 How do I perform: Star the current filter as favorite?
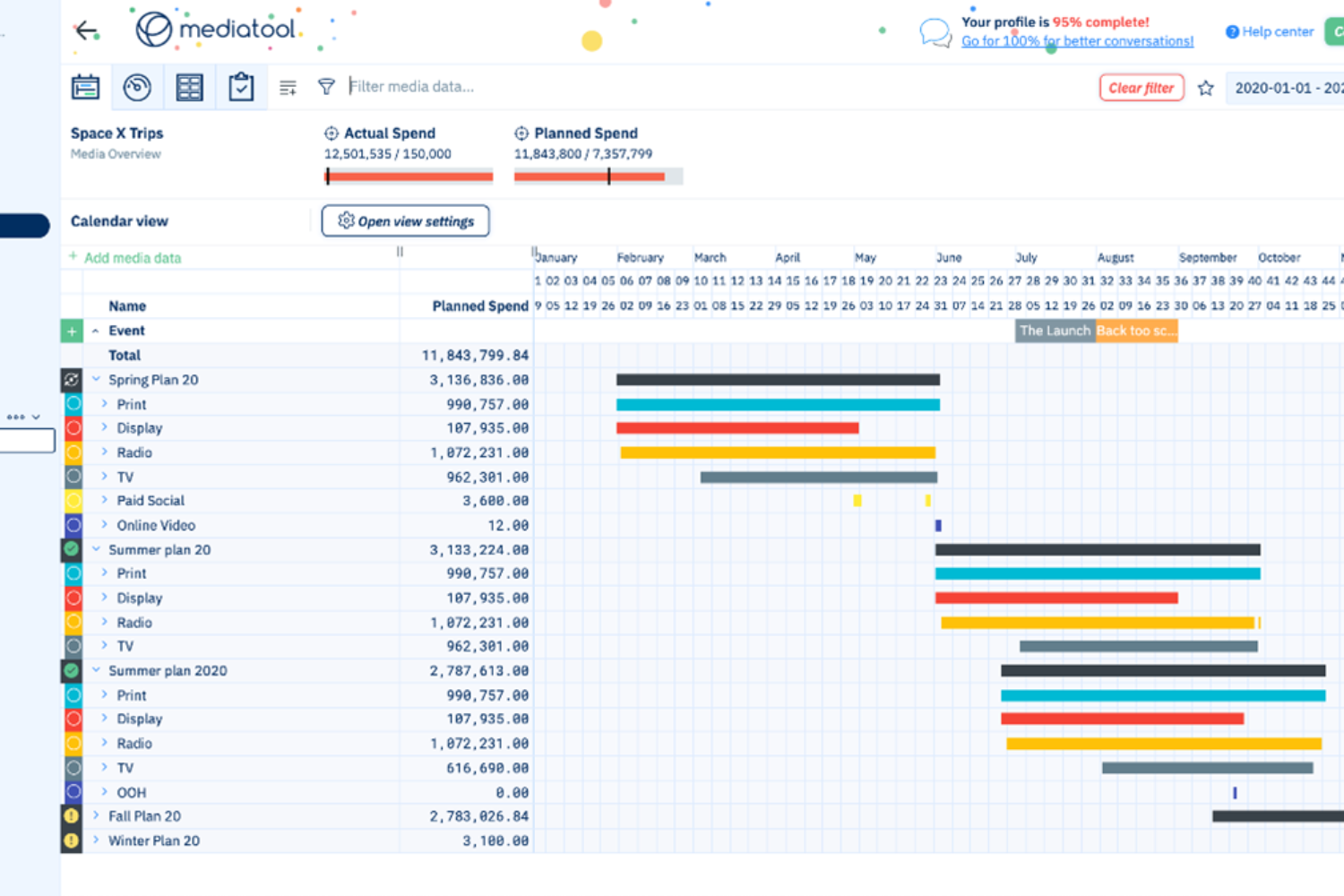click(x=1206, y=88)
